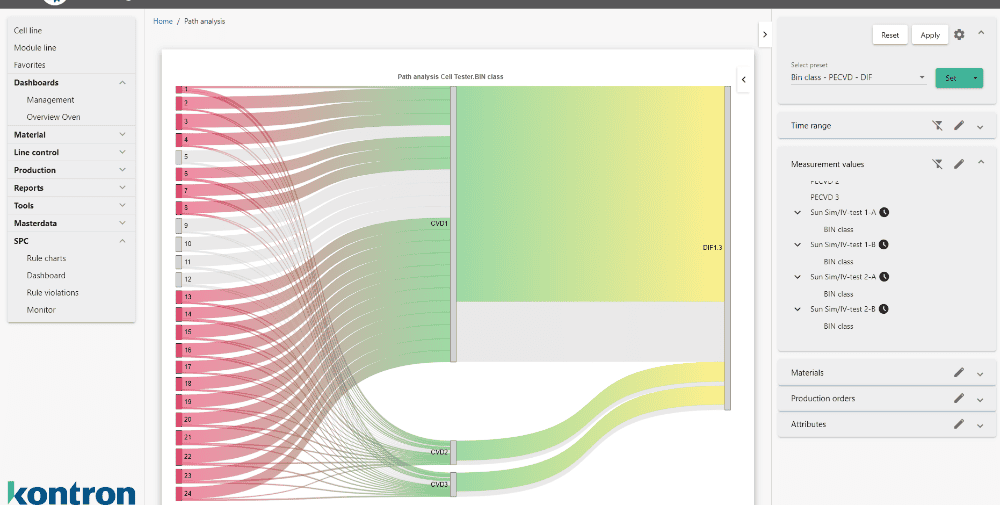The height and width of the screenshot is (505, 1000).
Task: Edit Measurement values with pencil icon
Action: 959,164
